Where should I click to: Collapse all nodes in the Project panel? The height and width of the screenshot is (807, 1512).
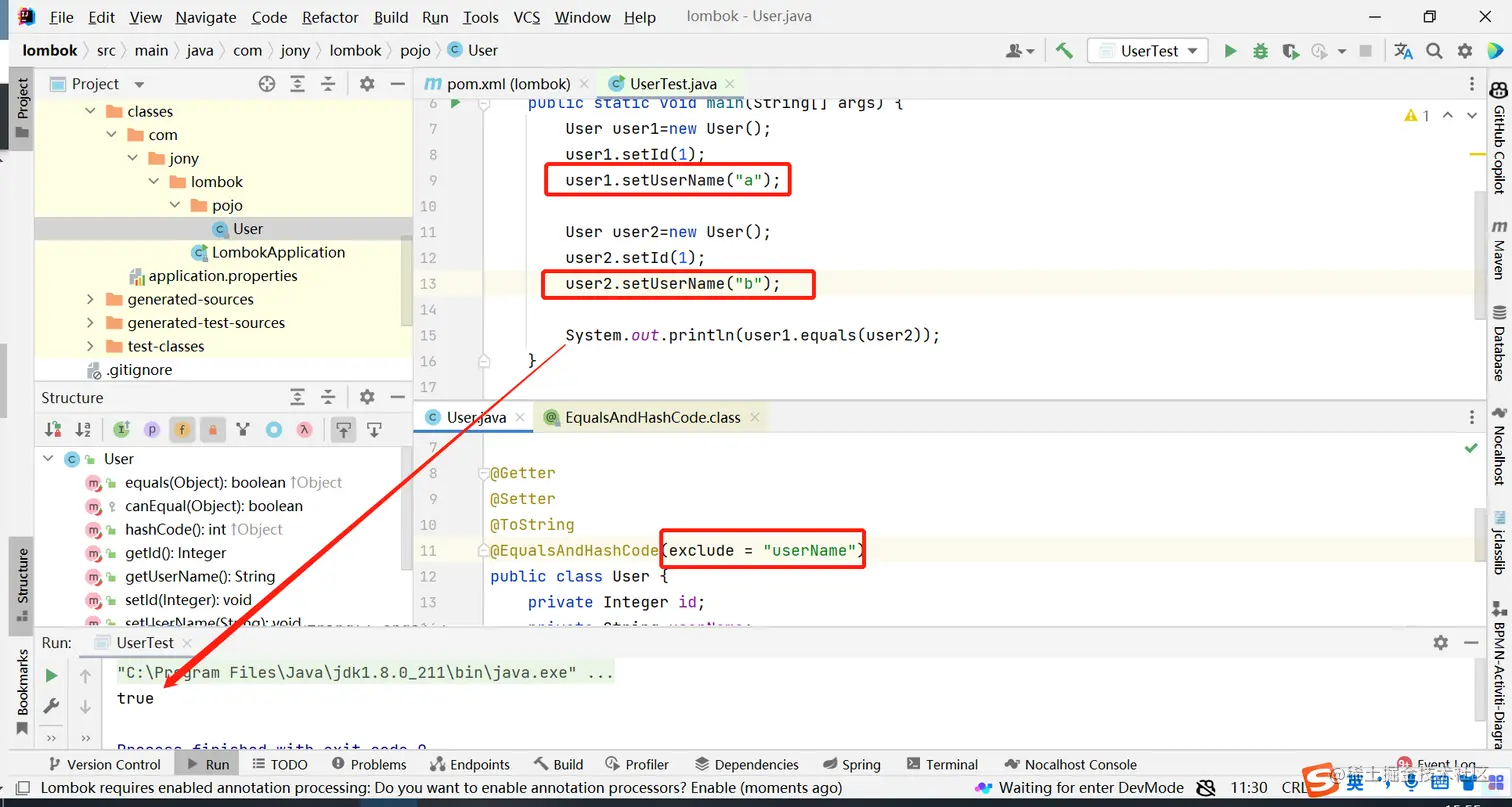point(327,84)
